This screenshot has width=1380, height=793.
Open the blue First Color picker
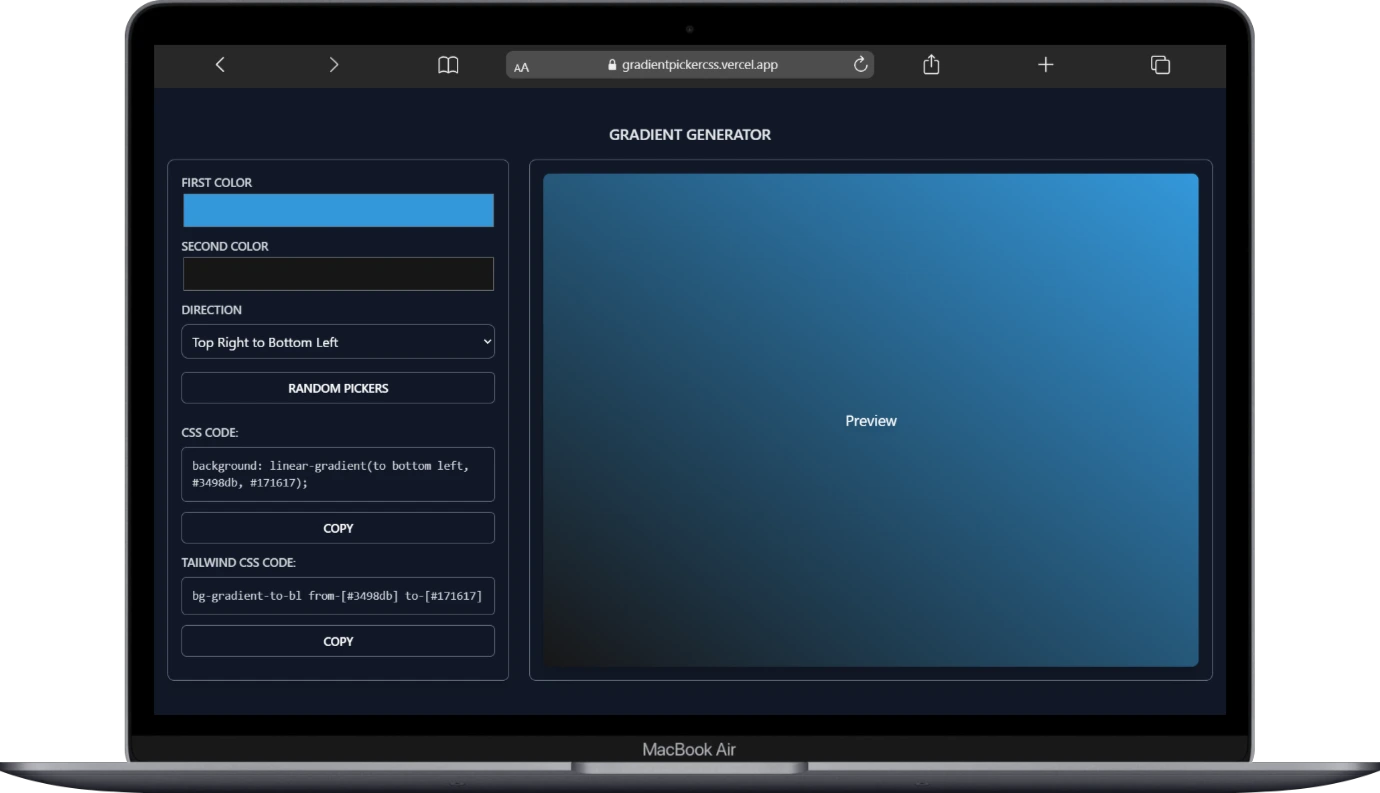tap(338, 210)
